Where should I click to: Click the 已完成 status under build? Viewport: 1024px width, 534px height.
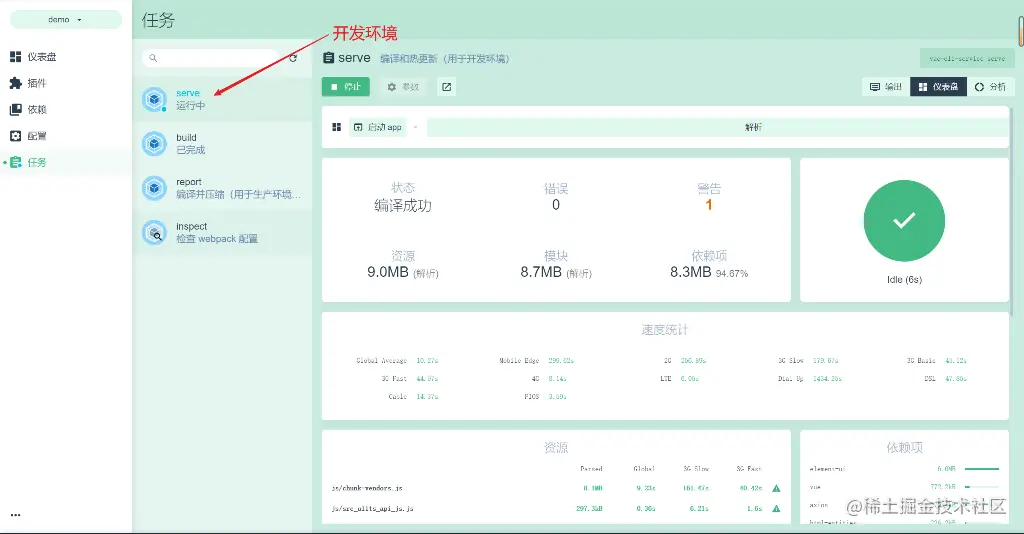coord(191,150)
